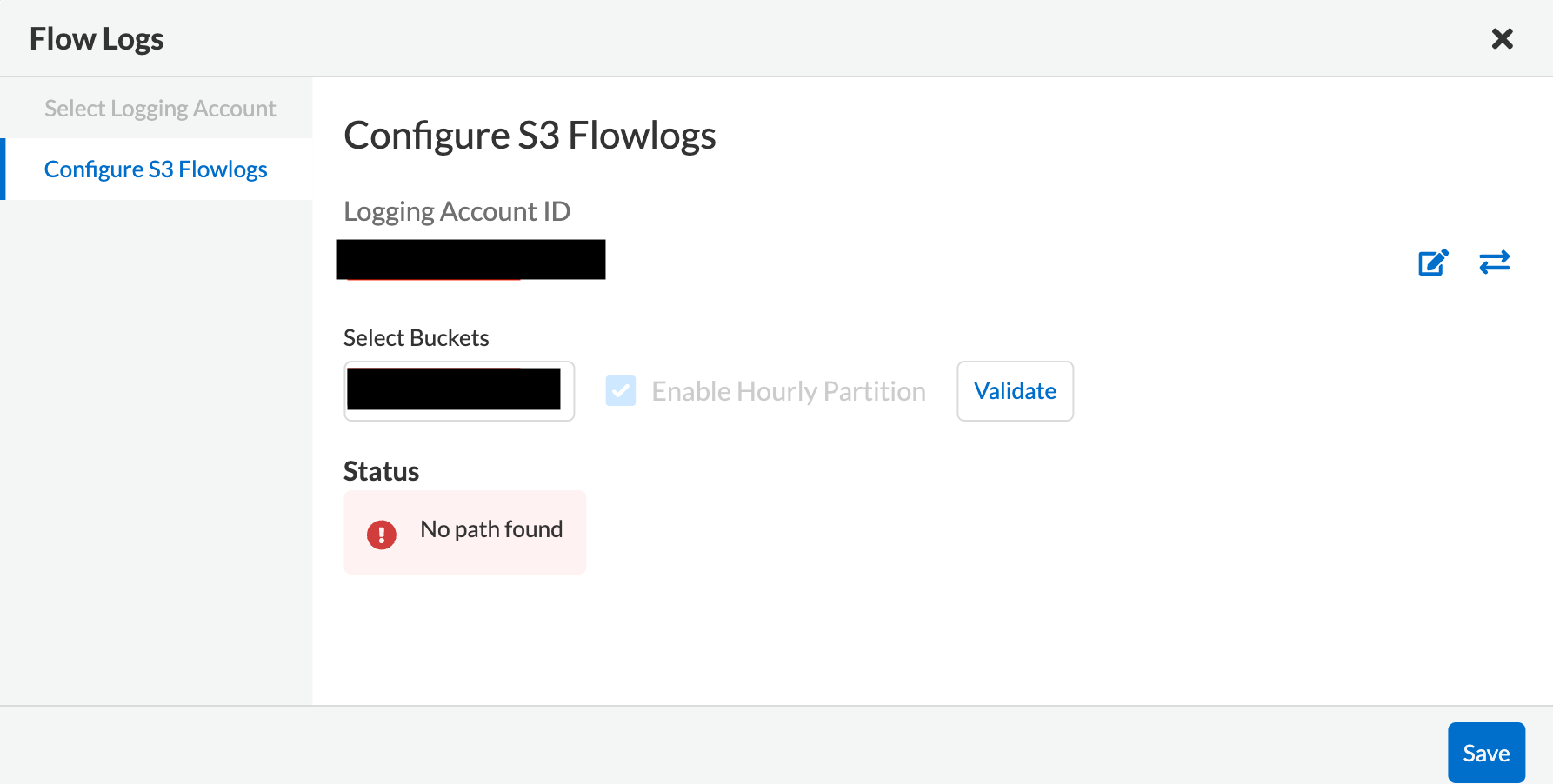Click the Logging Account ID label
This screenshot has height=784, width=1553.
(457, 211)
